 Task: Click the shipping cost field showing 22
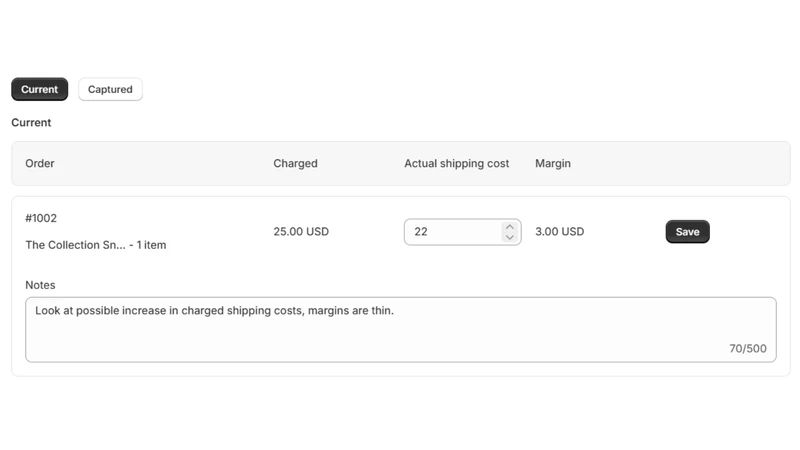click(462, 232)
